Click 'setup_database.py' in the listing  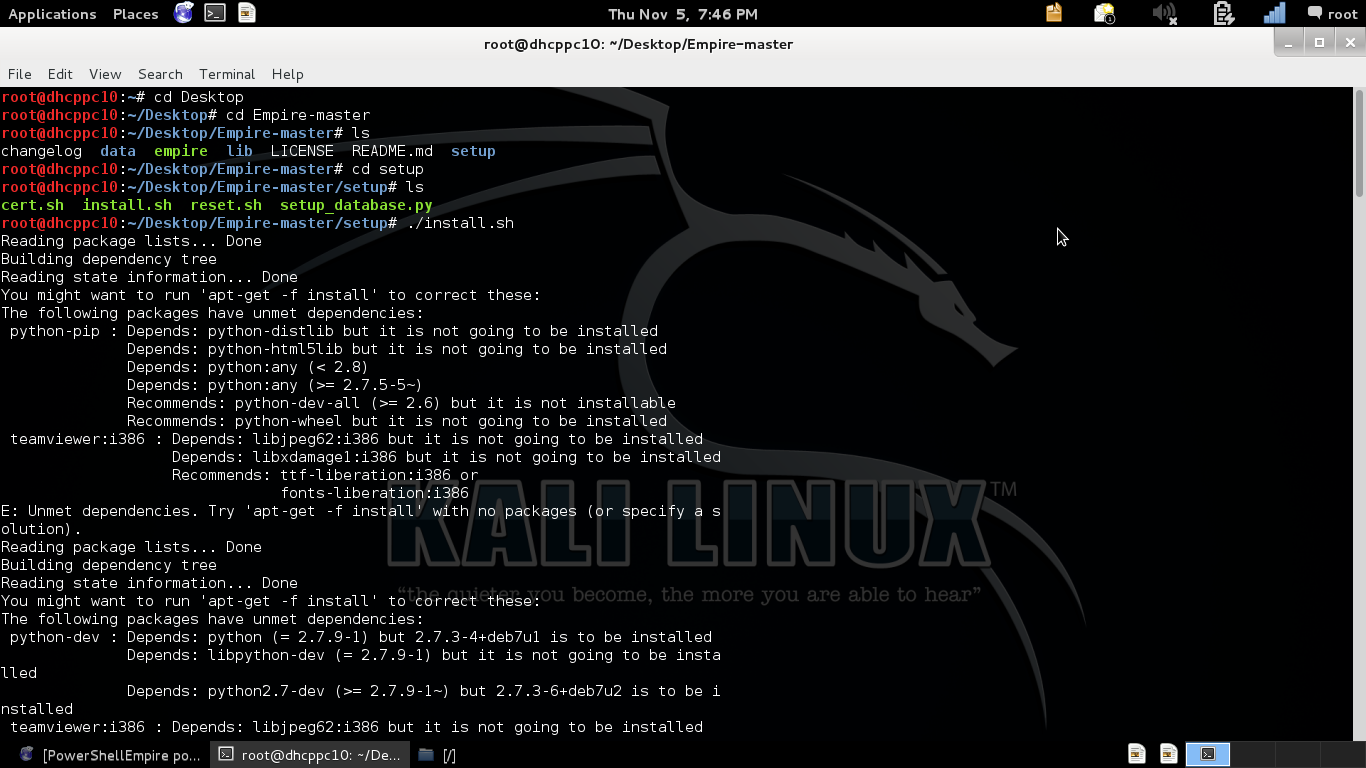point(356,205)
